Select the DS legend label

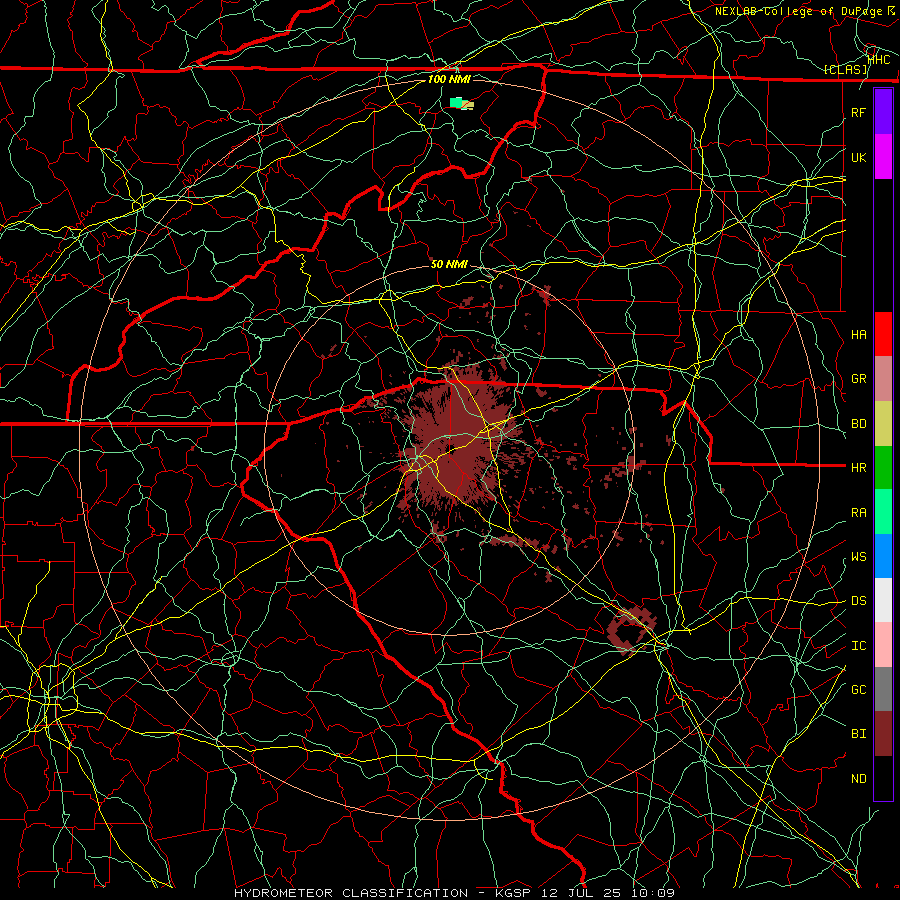[x=858, y=601]
